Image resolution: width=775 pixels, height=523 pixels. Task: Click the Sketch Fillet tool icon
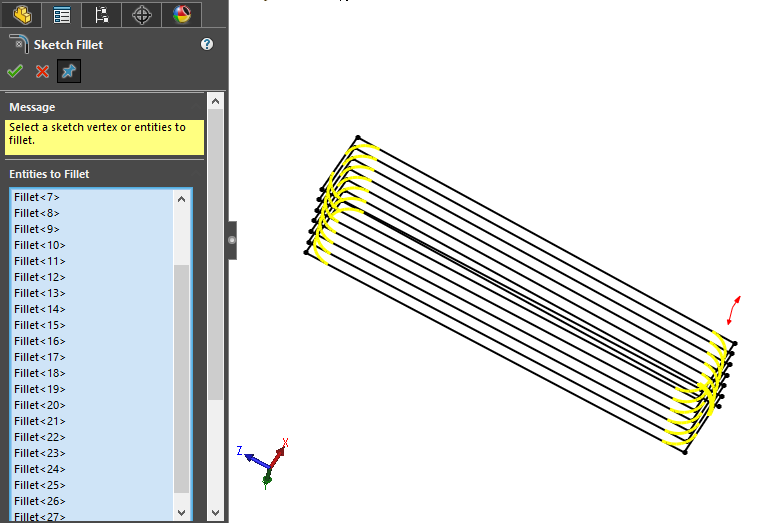(x=19, y=44)
